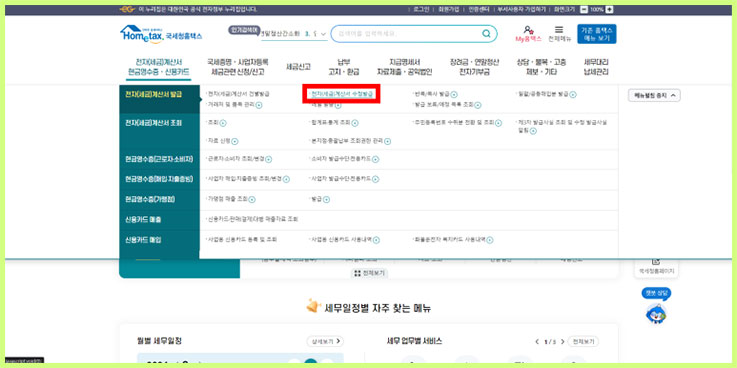Click the Hometax logo
The image size is (737, 368).
coord(161,34)
